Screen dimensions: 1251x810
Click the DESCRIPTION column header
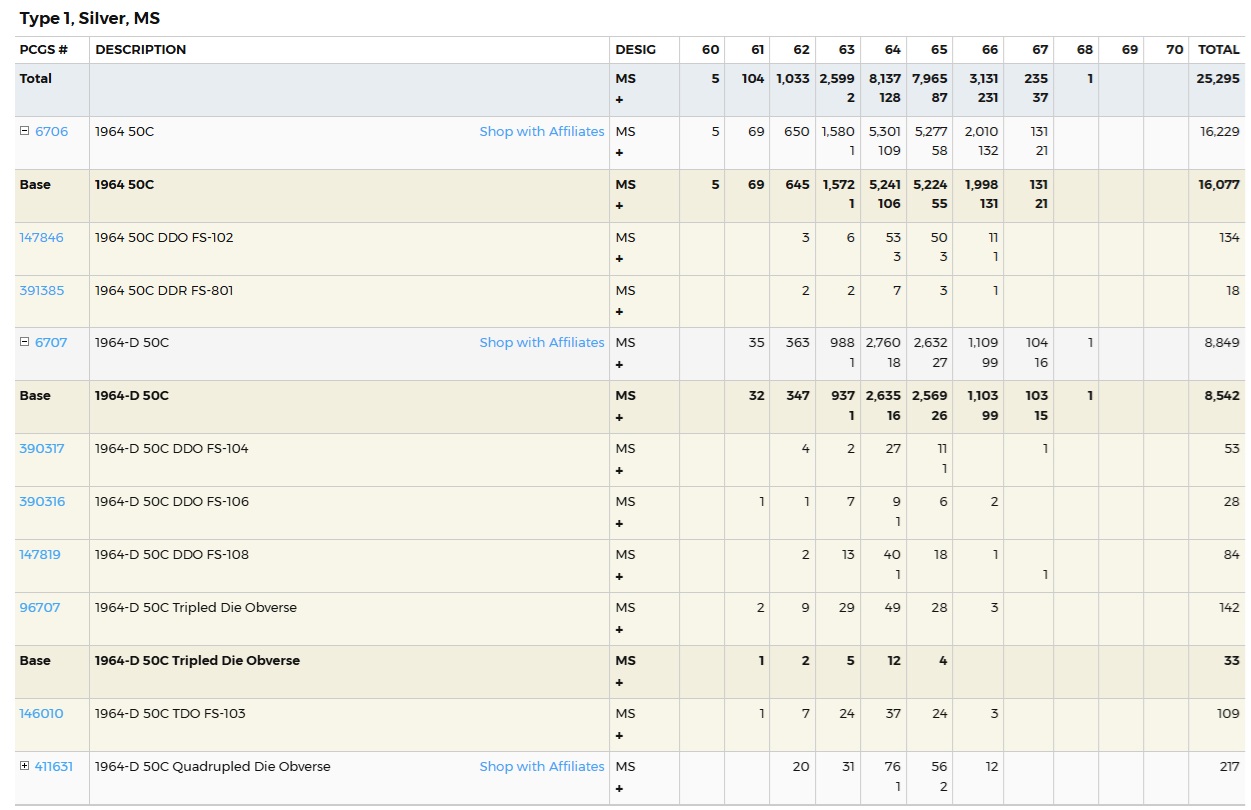click(x=141, y=49)
